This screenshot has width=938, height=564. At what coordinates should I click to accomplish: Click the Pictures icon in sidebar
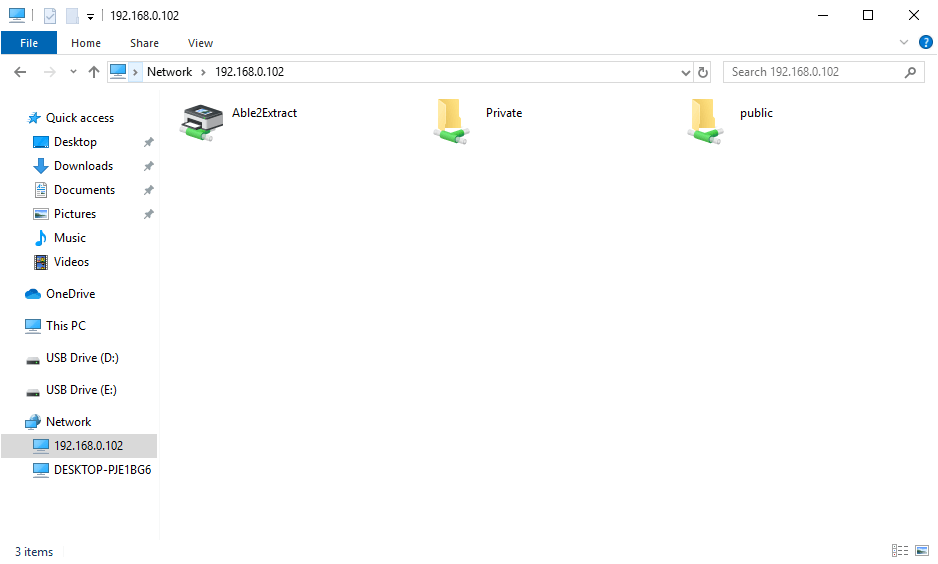point(41,214)
